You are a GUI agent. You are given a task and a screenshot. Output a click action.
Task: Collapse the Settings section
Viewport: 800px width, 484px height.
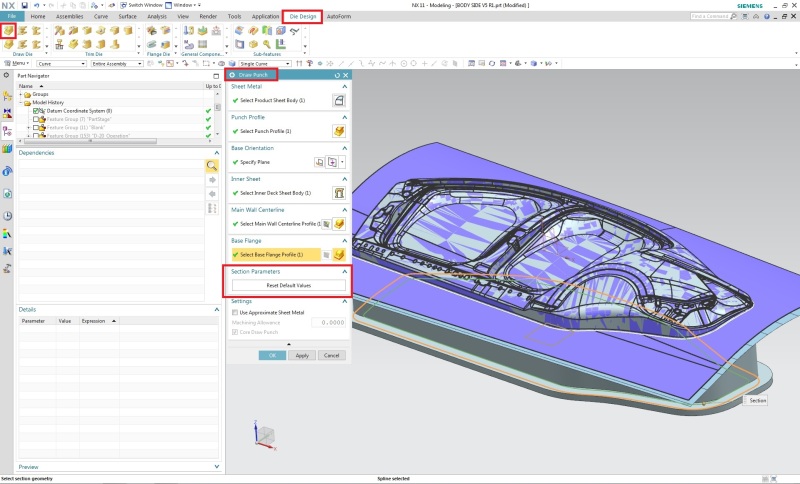tap(344, 301)
